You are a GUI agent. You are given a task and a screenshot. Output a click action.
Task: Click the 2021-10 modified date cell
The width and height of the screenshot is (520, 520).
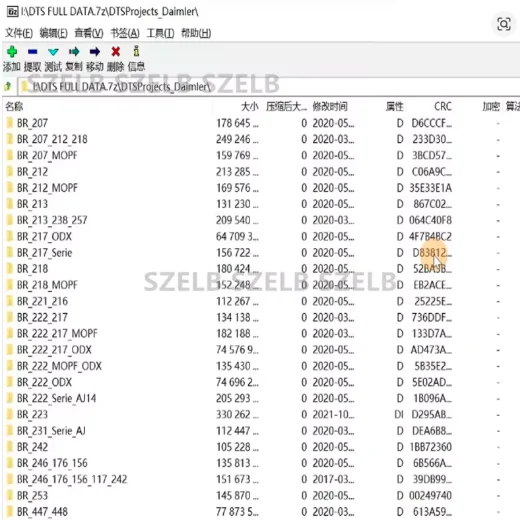click(333, 414)
